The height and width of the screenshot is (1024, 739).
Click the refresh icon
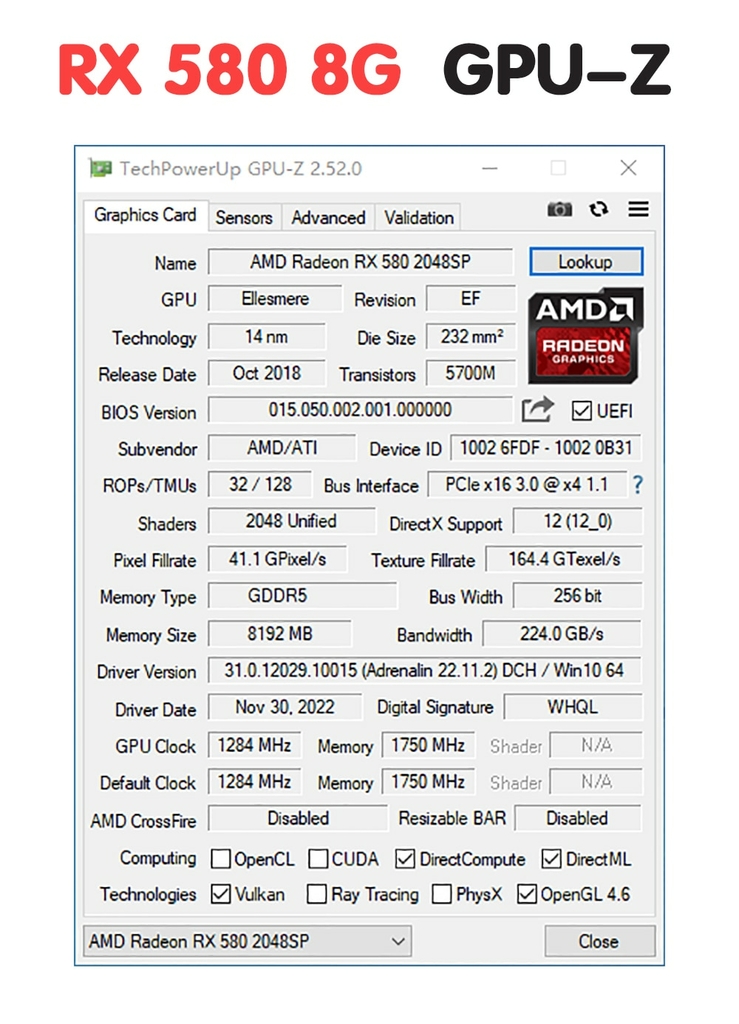coord(599,209)
